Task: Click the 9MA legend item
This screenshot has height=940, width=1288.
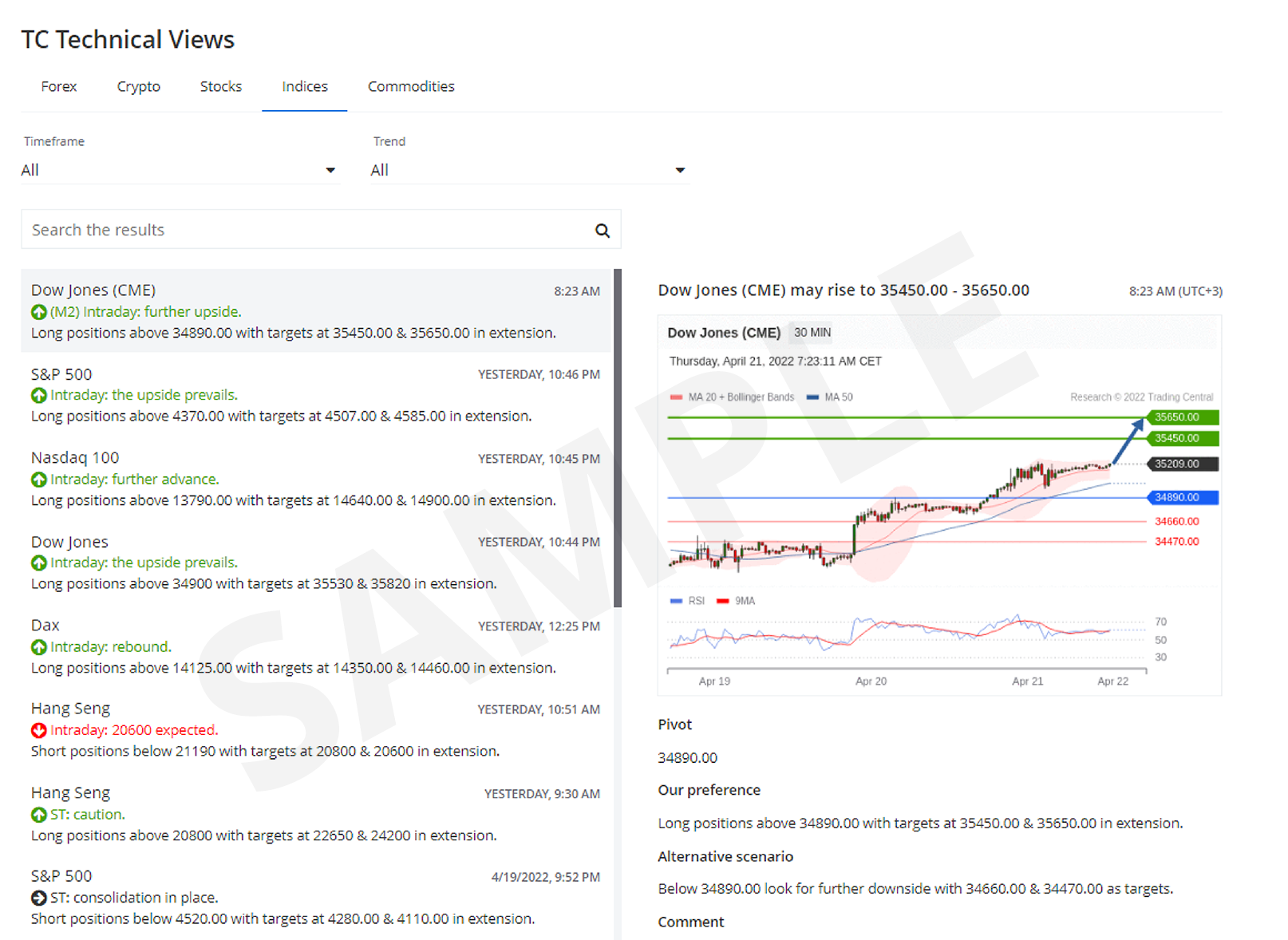Action: [x=736, y=601]
